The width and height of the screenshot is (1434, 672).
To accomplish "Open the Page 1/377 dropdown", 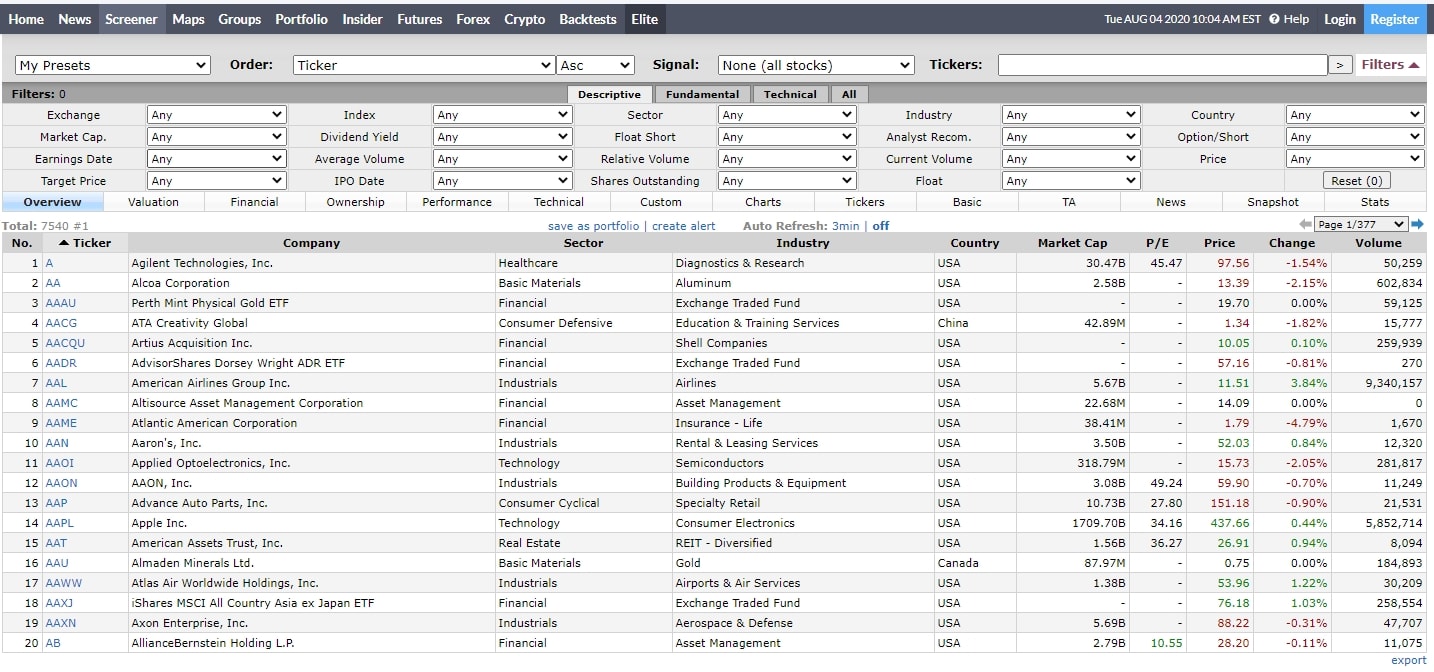I will [1361, 225].
